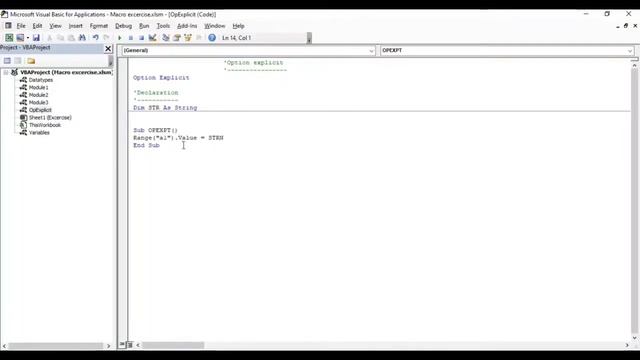Click the View Code icon in Project panel

tap(7, 61)
